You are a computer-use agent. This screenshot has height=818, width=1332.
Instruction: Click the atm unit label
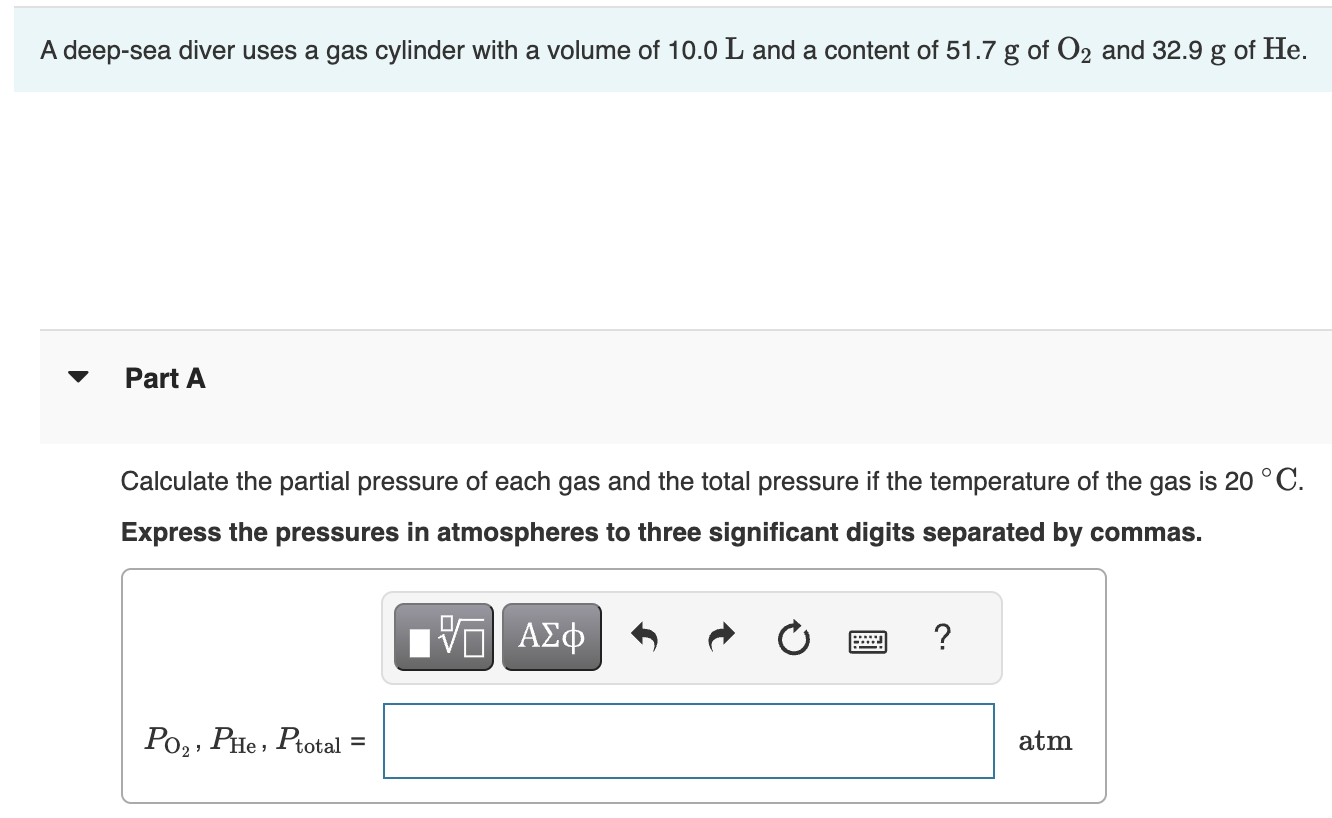tap(1045, 740)
